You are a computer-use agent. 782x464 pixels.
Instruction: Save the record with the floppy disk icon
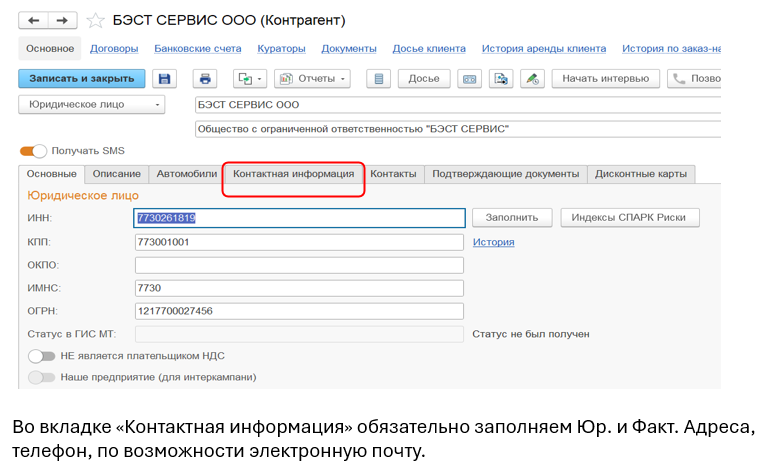pos(166,78)
